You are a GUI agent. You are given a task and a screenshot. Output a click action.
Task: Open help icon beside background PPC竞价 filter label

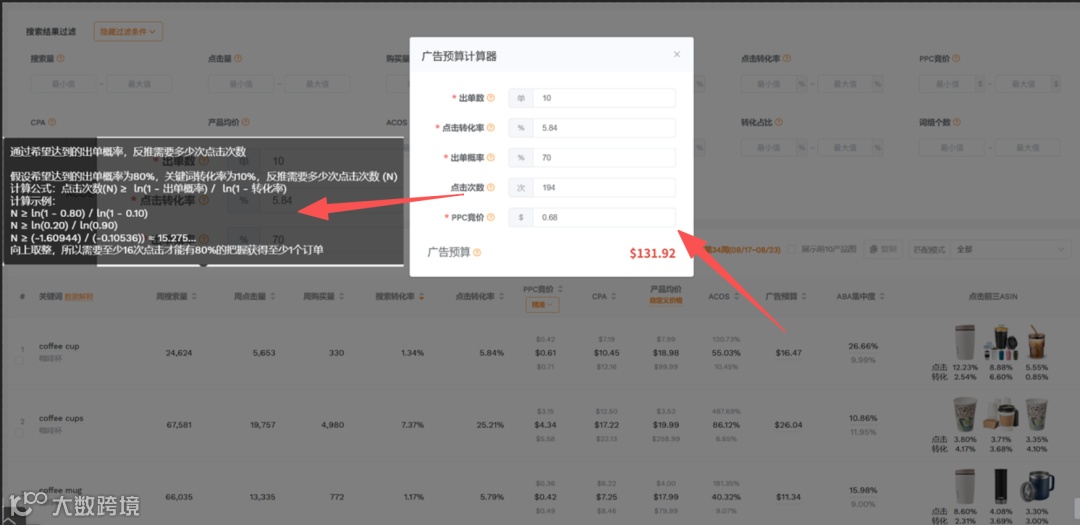(957, 59)
